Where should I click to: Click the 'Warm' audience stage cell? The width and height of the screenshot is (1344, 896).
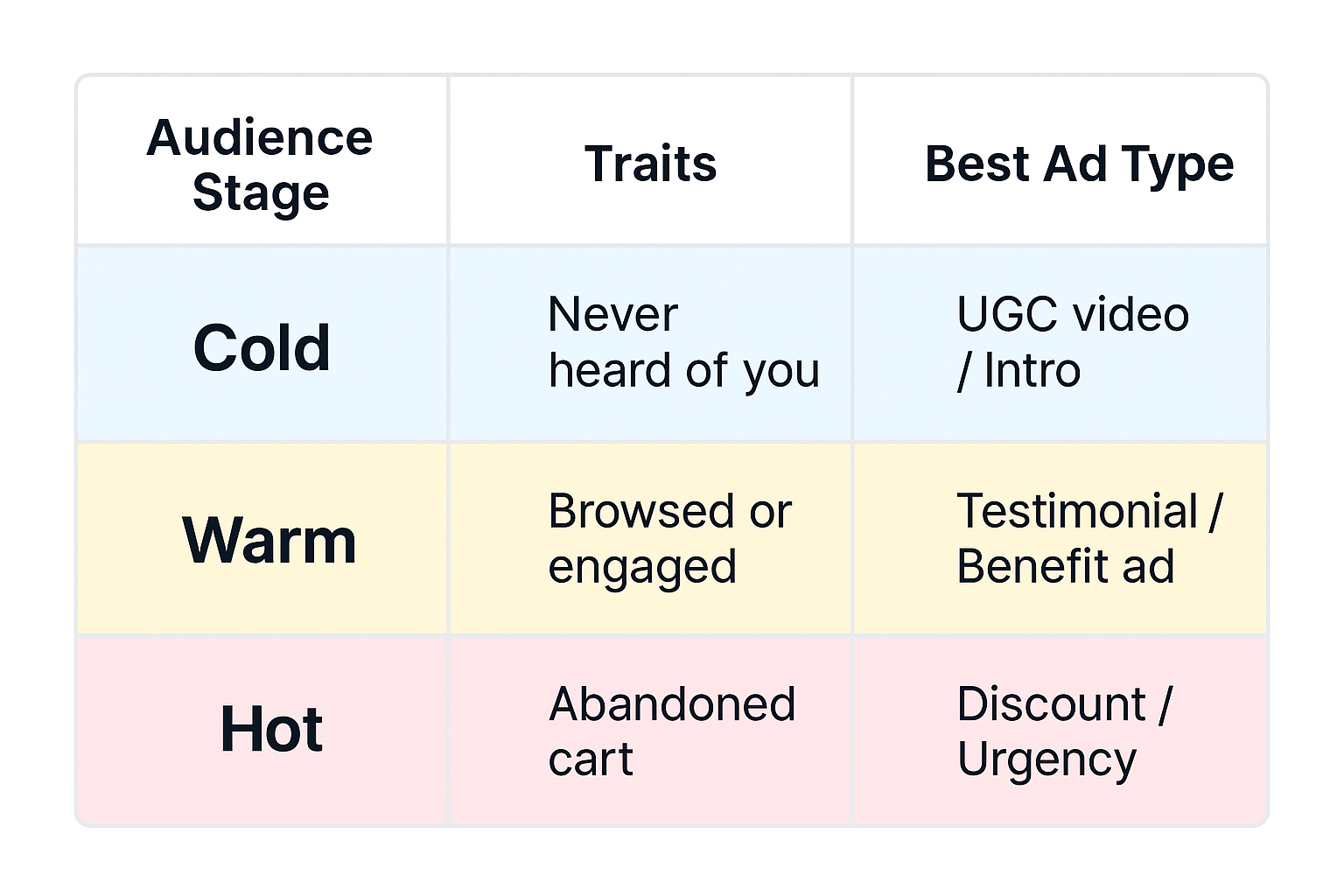tap(269, 541)
